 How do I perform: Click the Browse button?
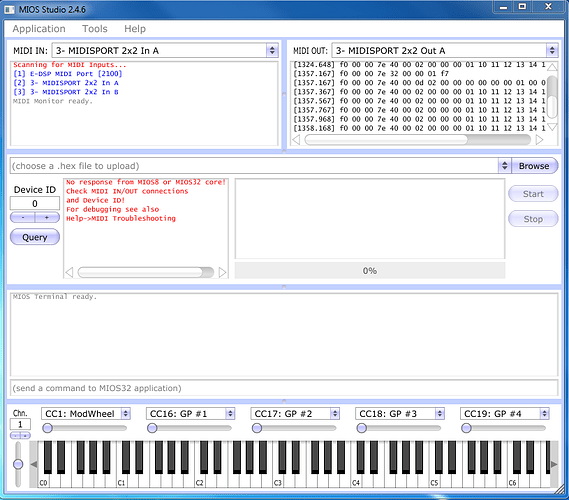click(x=534, y=166)
